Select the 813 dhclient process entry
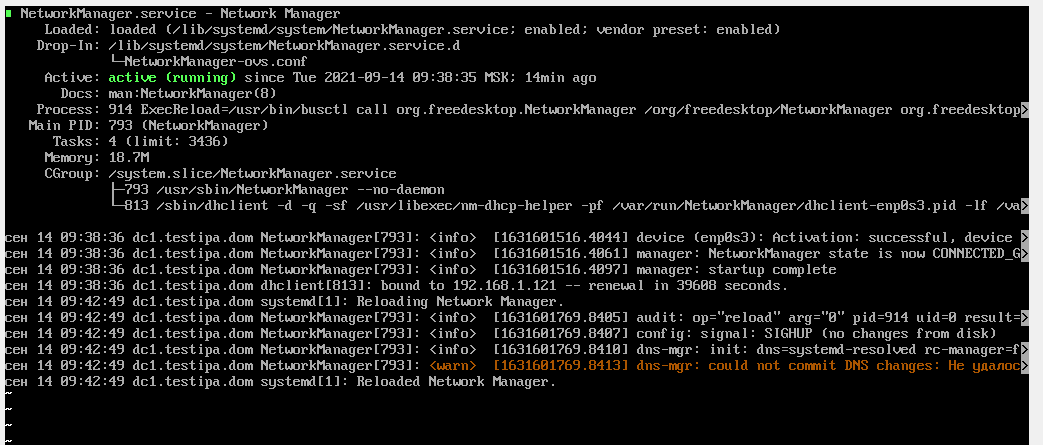This screenshot has height=445, width=1043. tap(560, 206)
